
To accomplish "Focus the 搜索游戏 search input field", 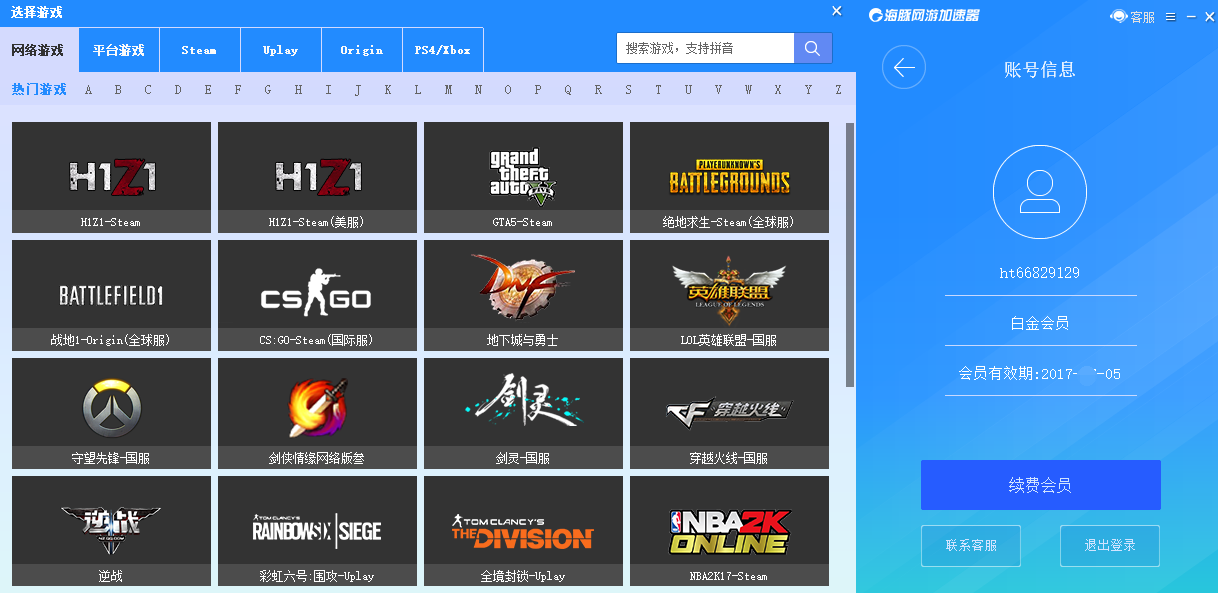I will click(705, 48).
